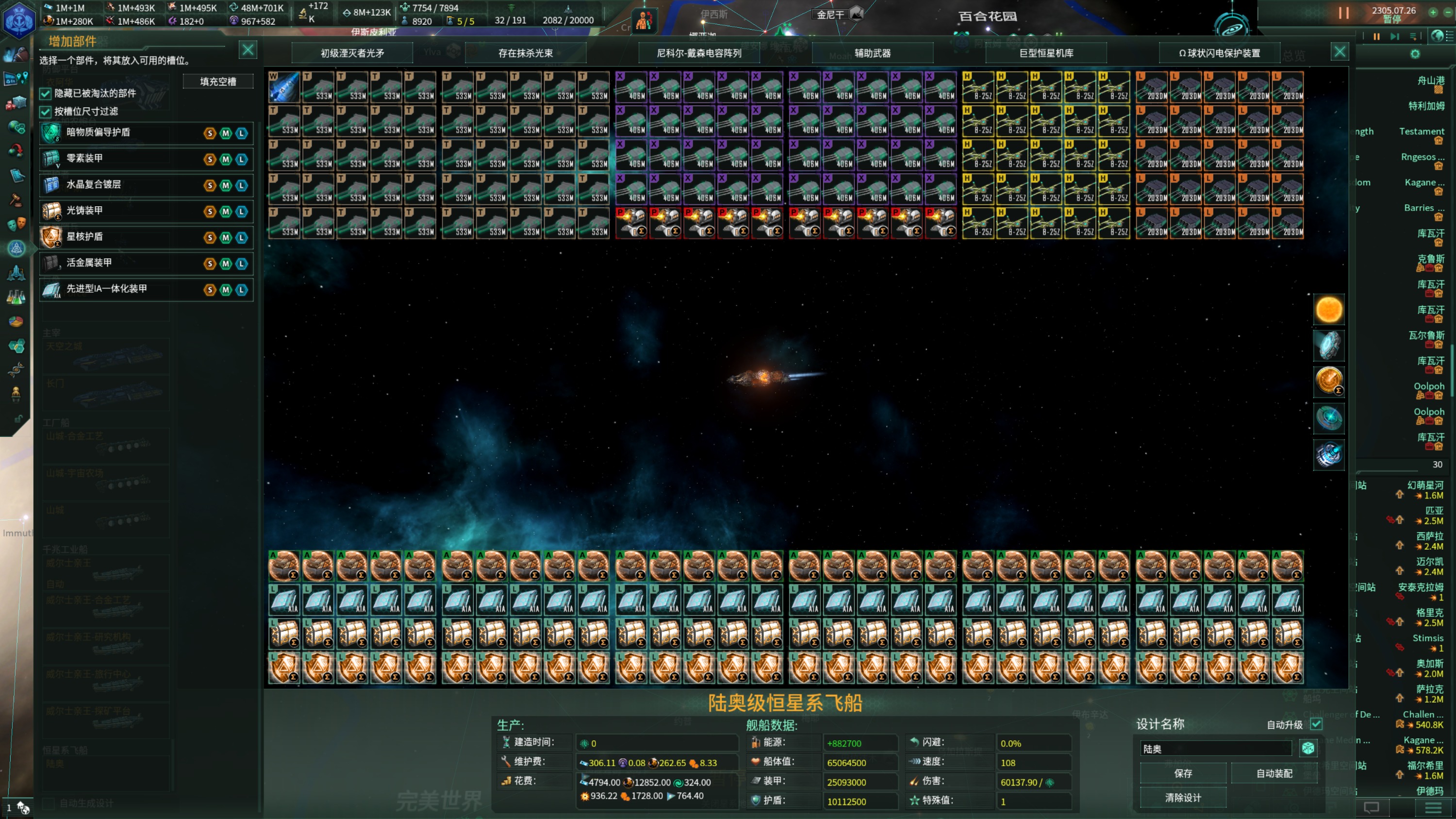Toggle S size filter for 光铸装甲
This screenshot has height=819, width=1456.
coord(210,211)
